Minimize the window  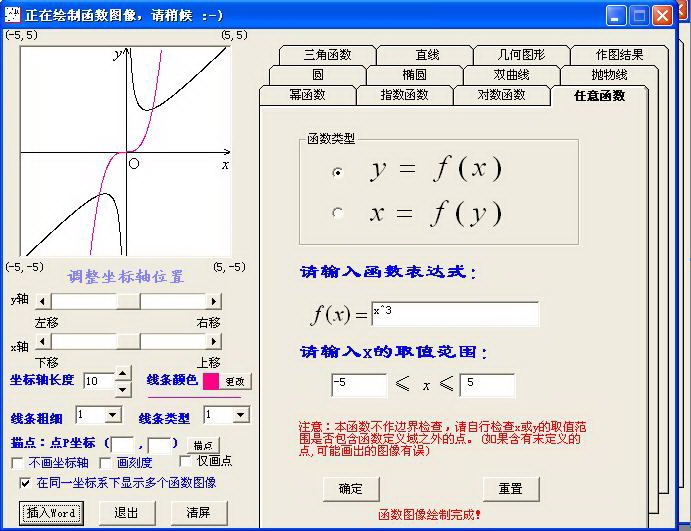point(616,16)
